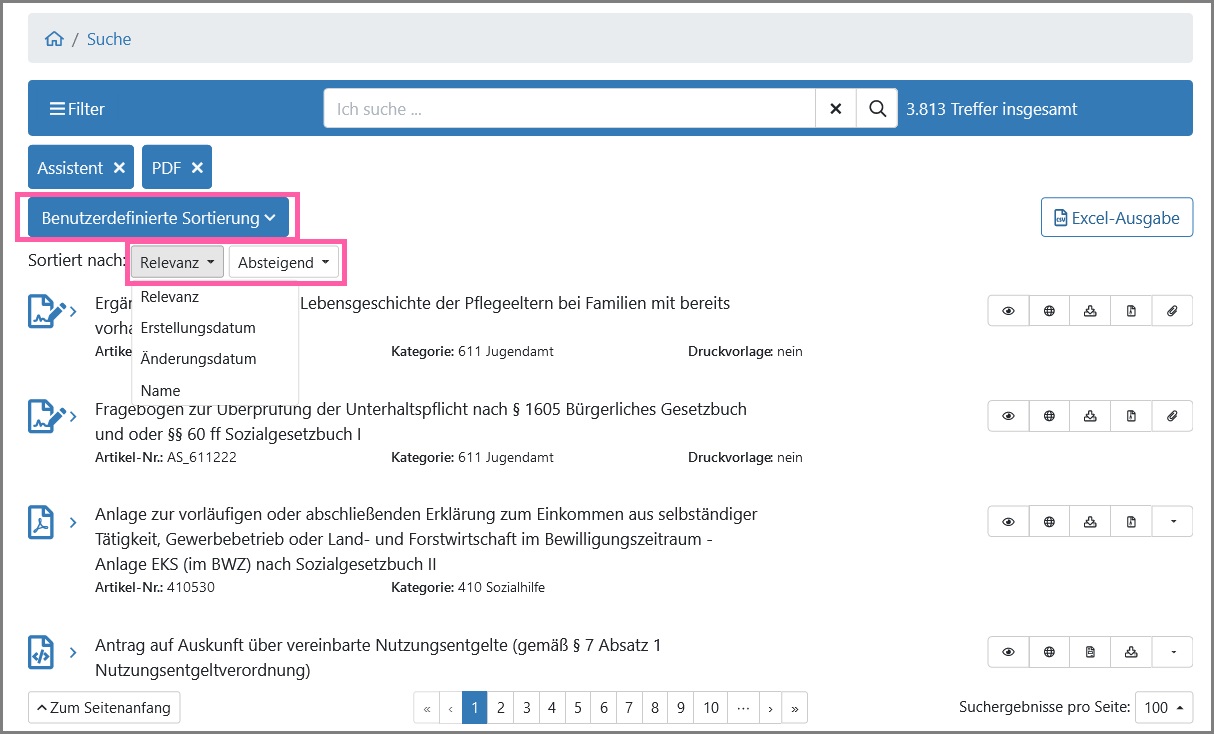Go to next results page (›)
Image resolution: width=1214 pixels, height=734 pixels.
coord(770,707)
